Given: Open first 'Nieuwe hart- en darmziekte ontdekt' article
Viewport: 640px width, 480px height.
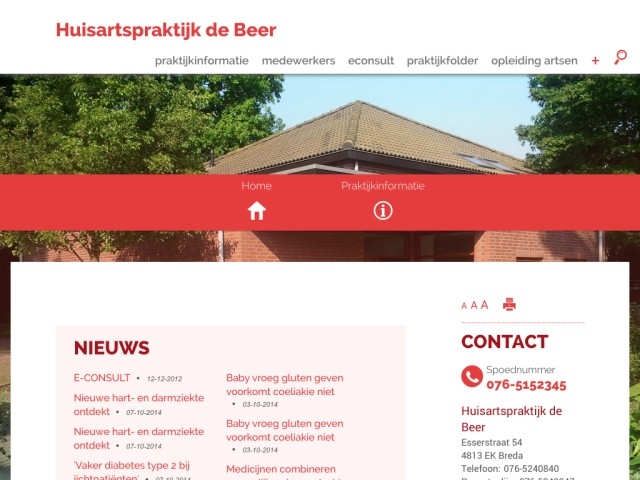Looking at the screenshot, I should (139, 404).
